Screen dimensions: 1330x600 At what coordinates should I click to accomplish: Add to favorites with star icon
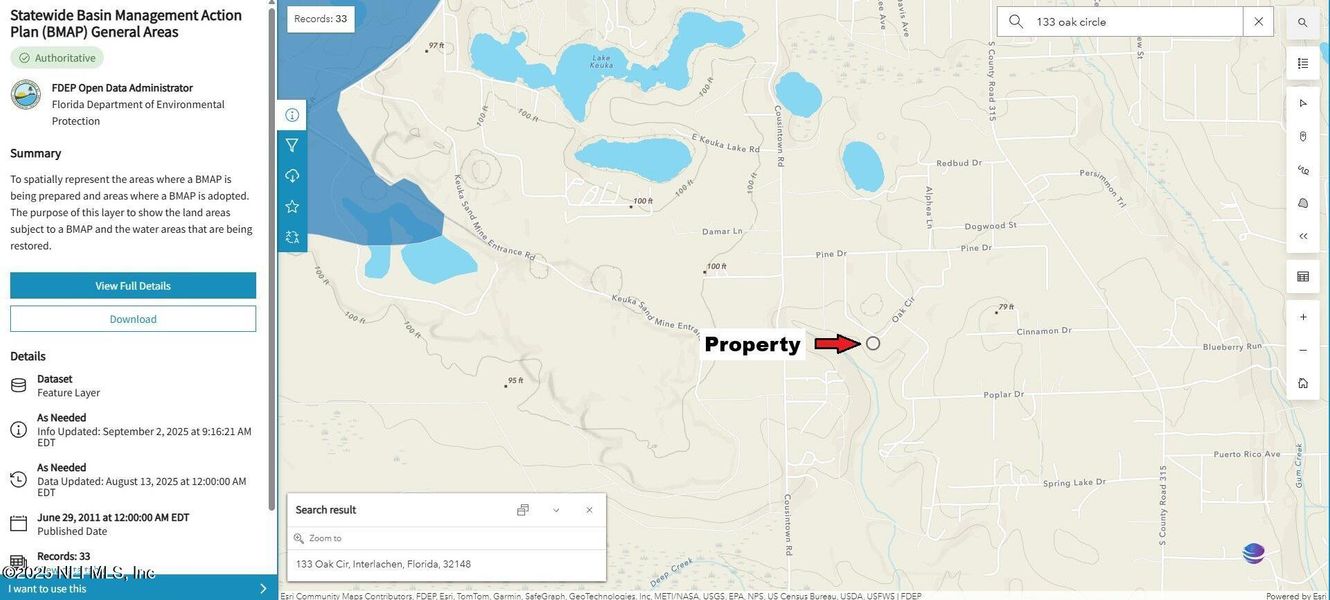click(x=292, y=206)
